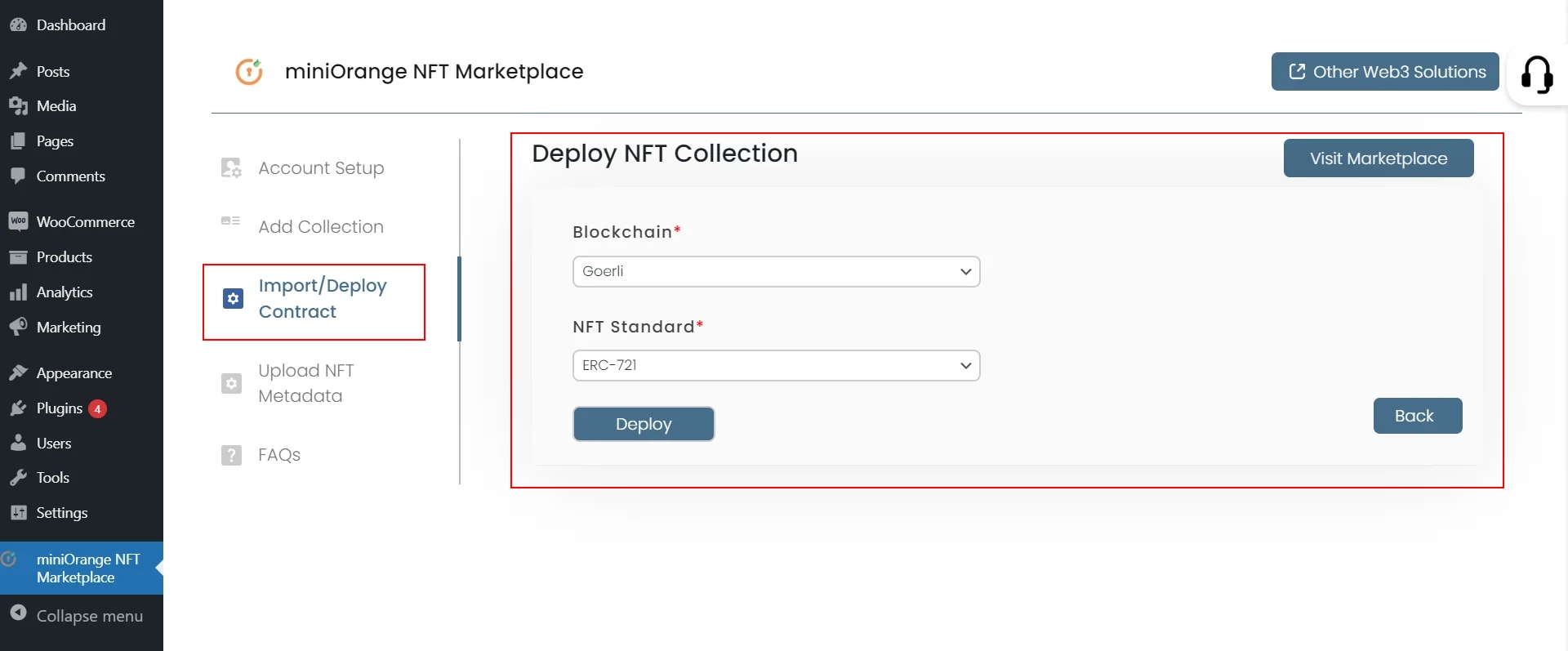Open the Blockchain dropdown showing Goerli
Screen dimensions: 1568x651
pyautogui.click(x=776, y=271)
